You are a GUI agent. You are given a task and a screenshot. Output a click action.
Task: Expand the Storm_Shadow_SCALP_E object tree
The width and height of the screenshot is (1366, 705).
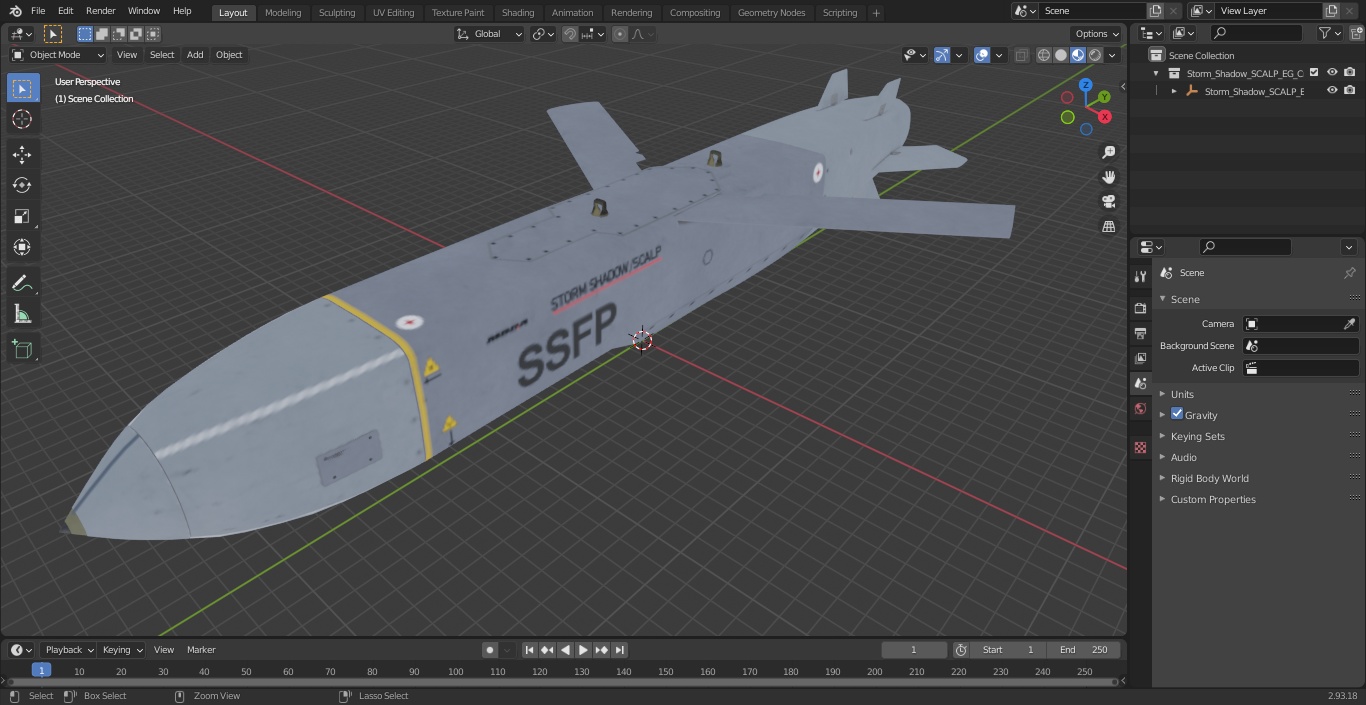click(x=1174, y=91)
